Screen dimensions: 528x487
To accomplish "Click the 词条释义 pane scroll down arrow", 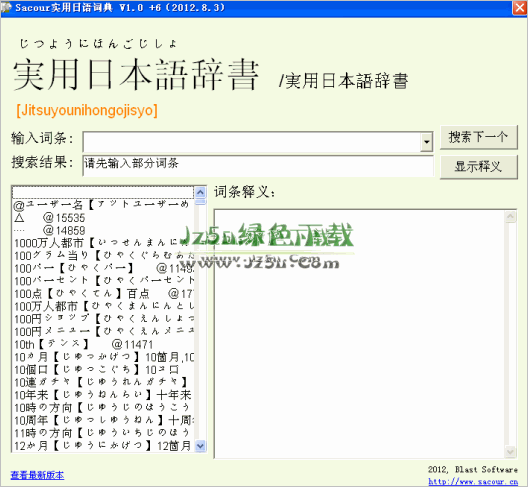I will tap(510, 451).
